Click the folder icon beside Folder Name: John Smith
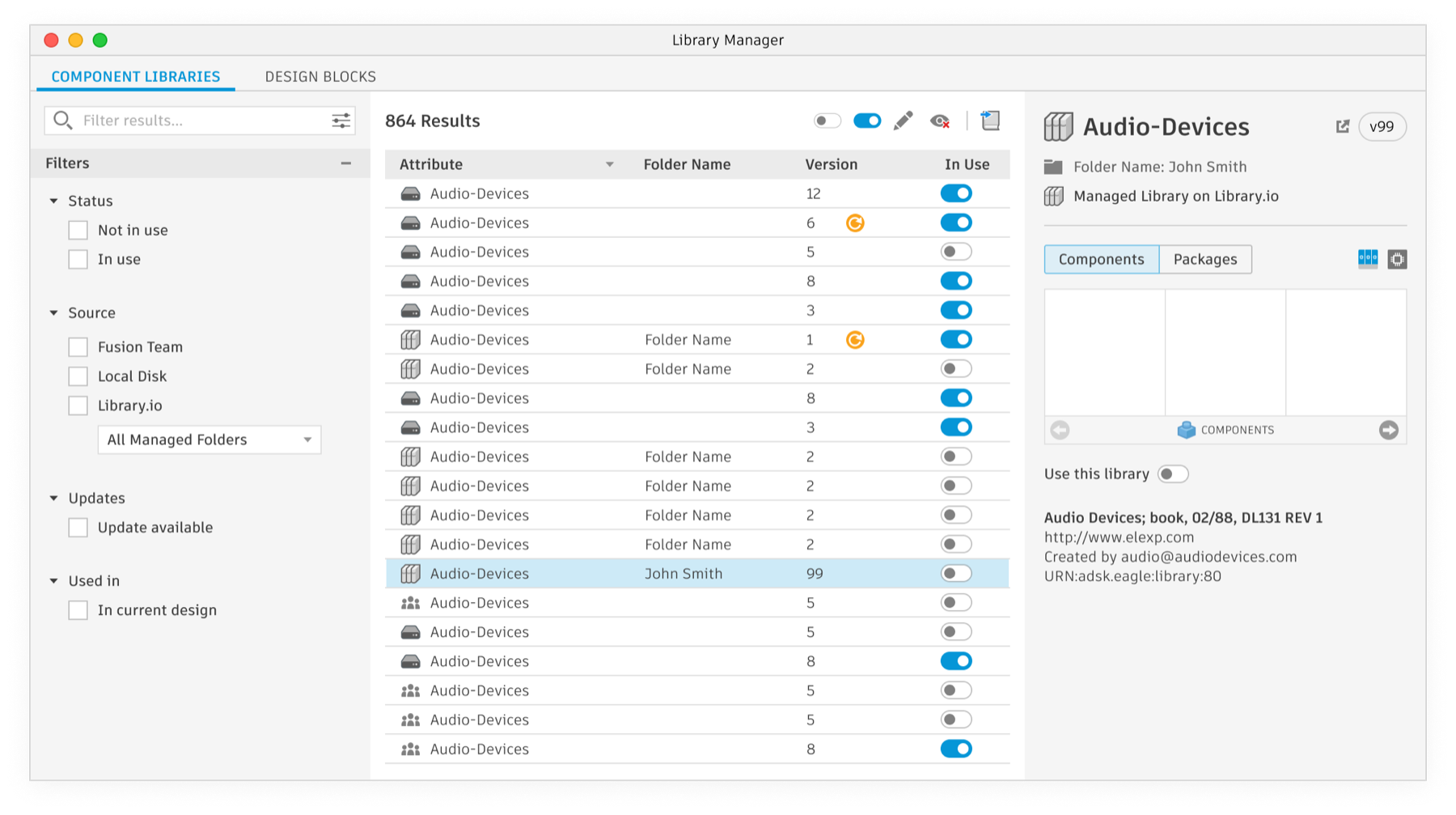 [x=1053, y=167]
